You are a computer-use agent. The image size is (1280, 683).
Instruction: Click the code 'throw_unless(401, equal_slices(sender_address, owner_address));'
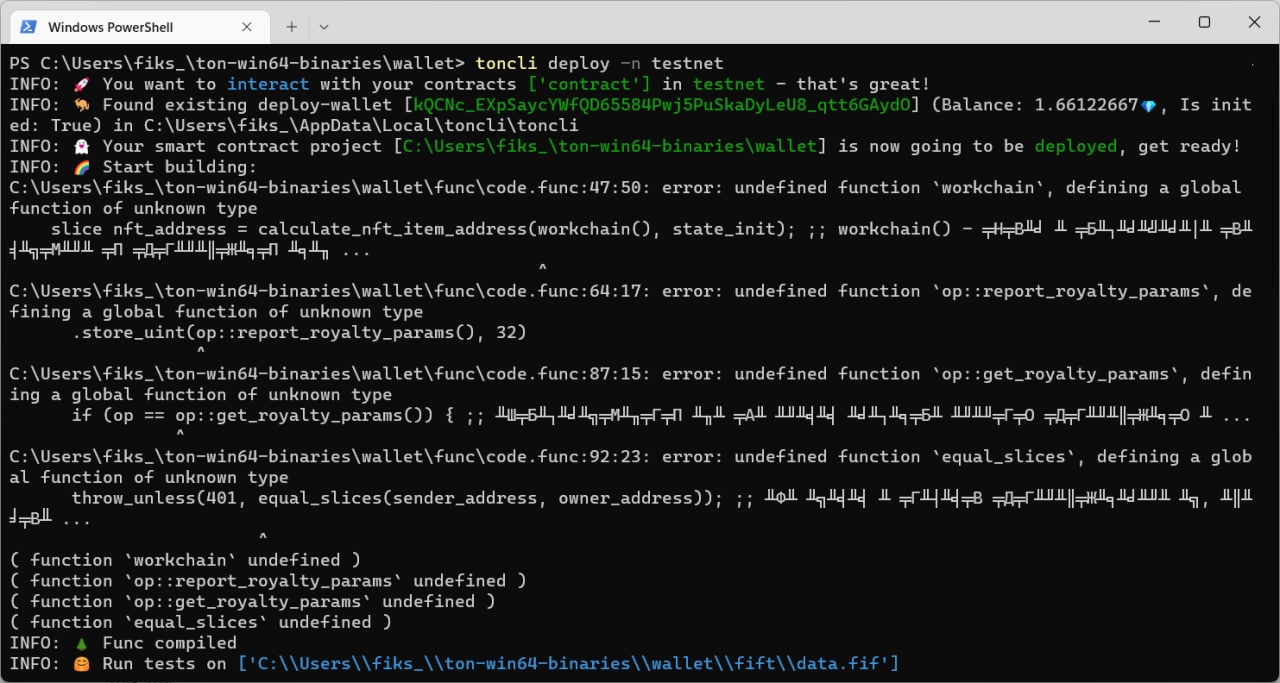[x=397, y=498]
